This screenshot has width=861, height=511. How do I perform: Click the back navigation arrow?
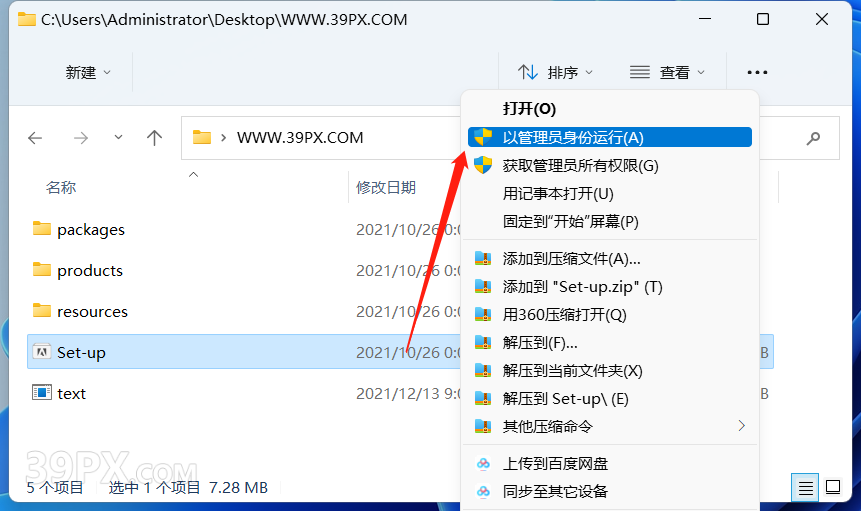[35, 138]
